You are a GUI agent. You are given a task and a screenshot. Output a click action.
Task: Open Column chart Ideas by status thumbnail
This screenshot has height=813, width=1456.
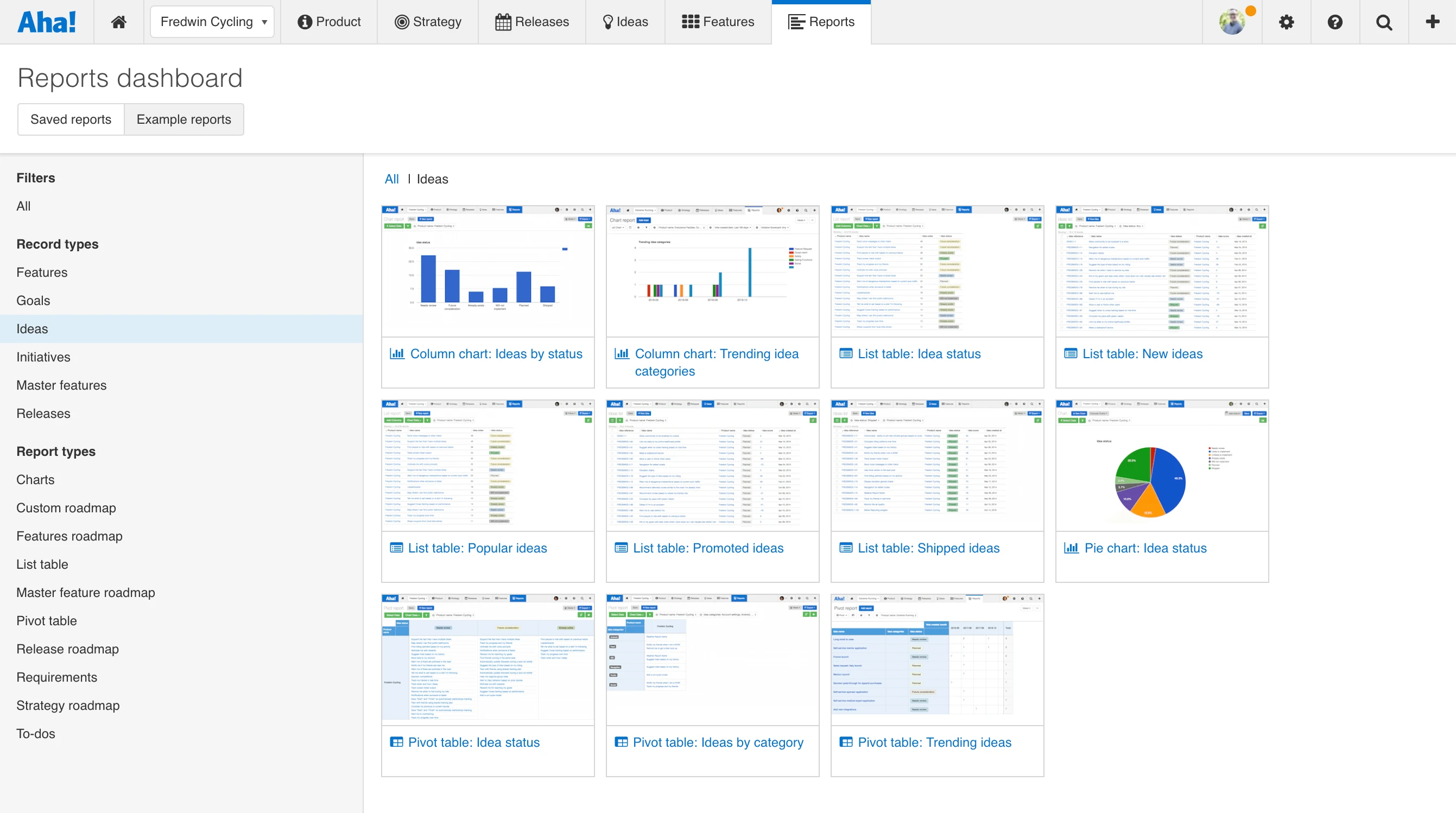click(x=487, y=271)
